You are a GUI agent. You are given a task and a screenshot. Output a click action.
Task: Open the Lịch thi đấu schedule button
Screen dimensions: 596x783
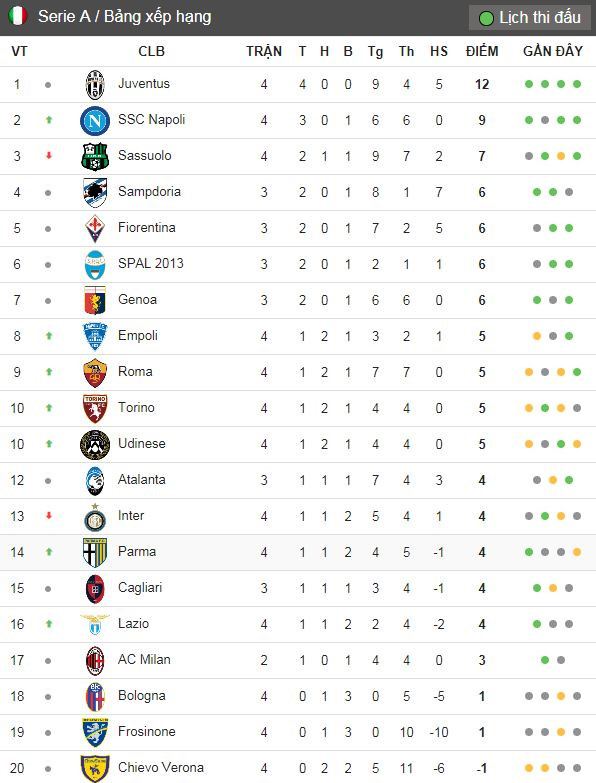[530, 18]
